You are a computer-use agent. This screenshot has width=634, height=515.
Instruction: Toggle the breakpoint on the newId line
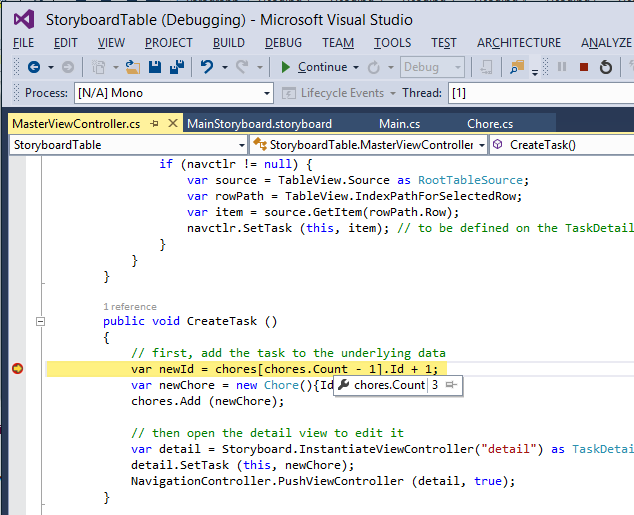tap(17, 369)
